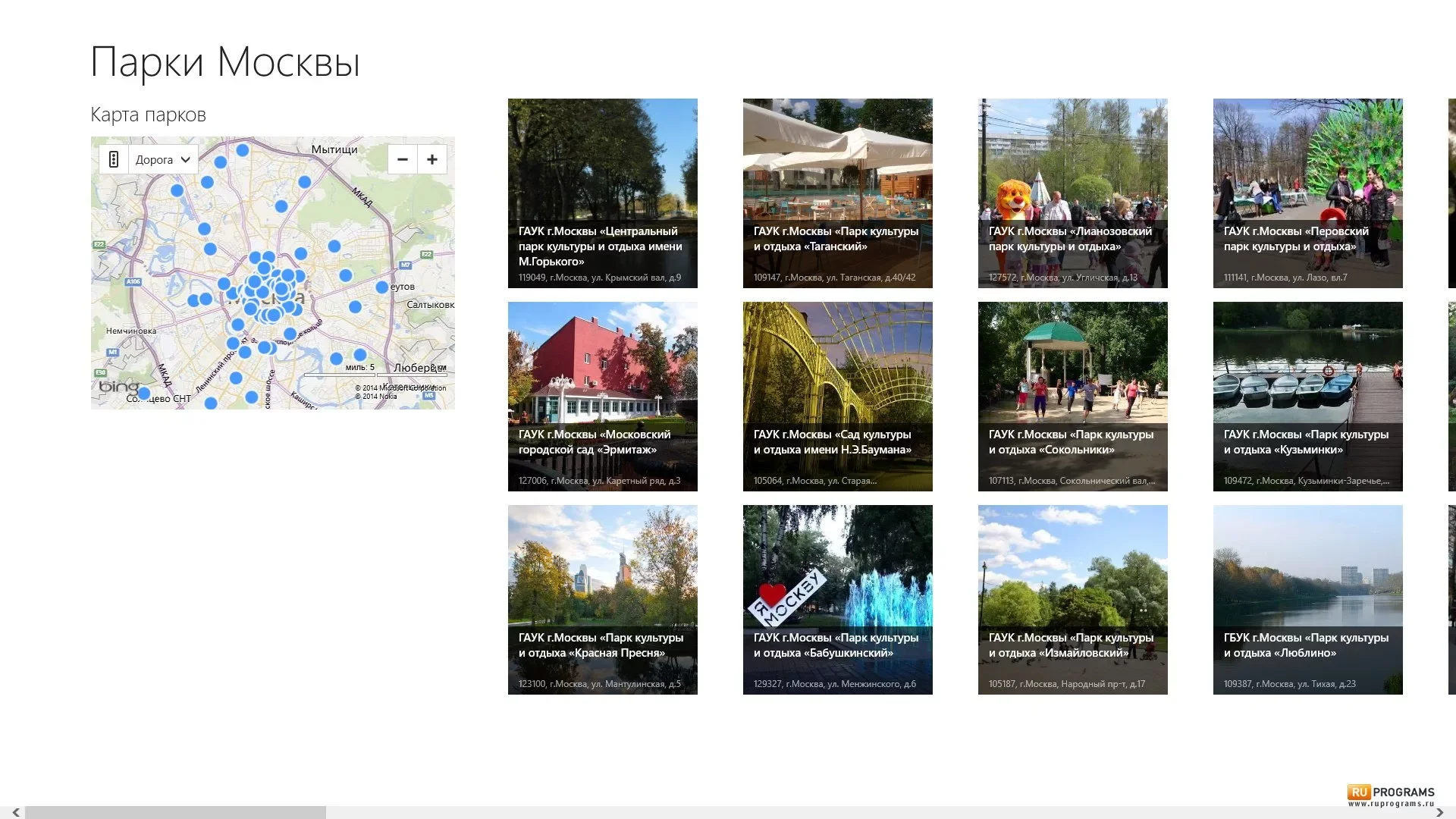Select Лианозовский park tile

click(x=1073, y=193)
